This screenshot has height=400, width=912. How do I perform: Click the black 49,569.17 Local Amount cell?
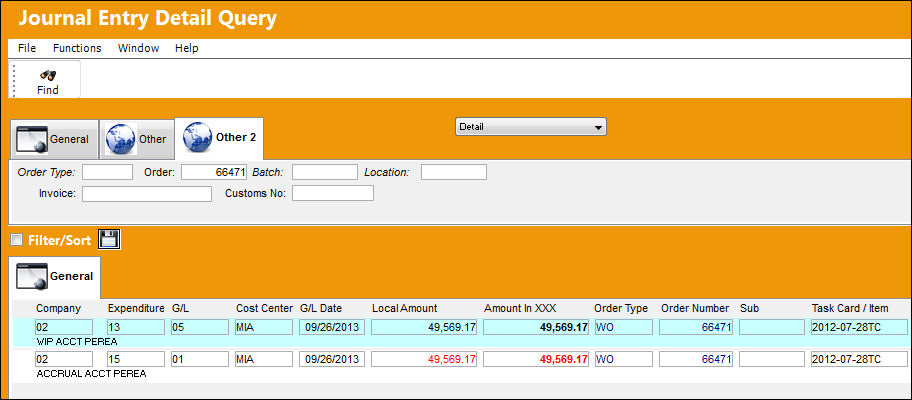point(424,327)
